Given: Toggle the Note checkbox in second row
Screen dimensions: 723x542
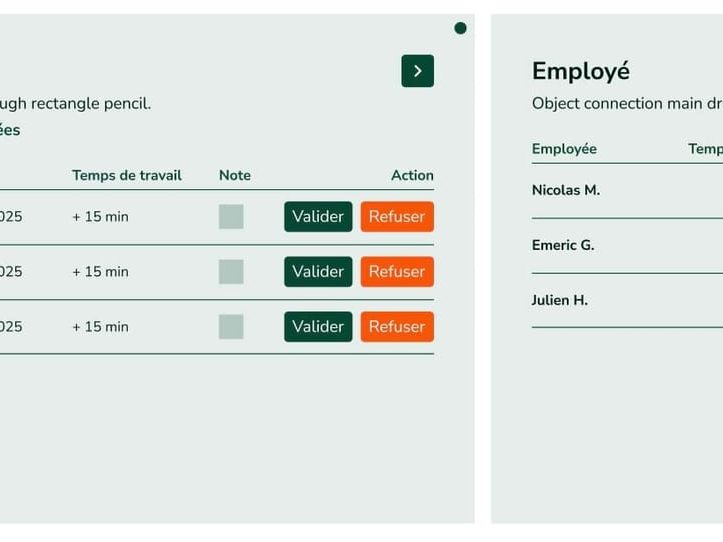Looking at the screenshot, I should (x=231, y=272).
